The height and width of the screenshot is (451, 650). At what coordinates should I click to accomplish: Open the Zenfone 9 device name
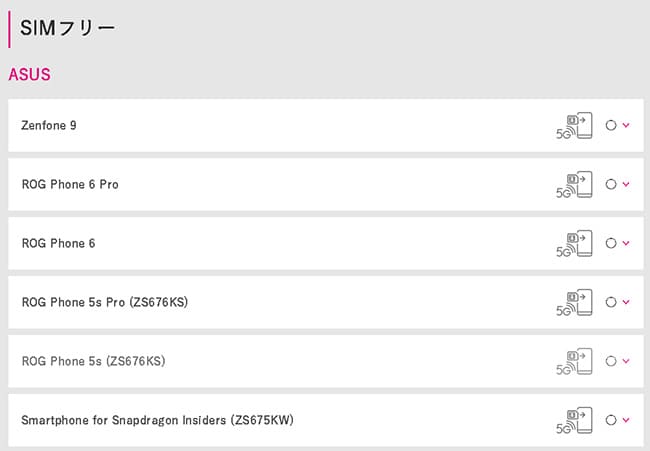coord(49,125)
